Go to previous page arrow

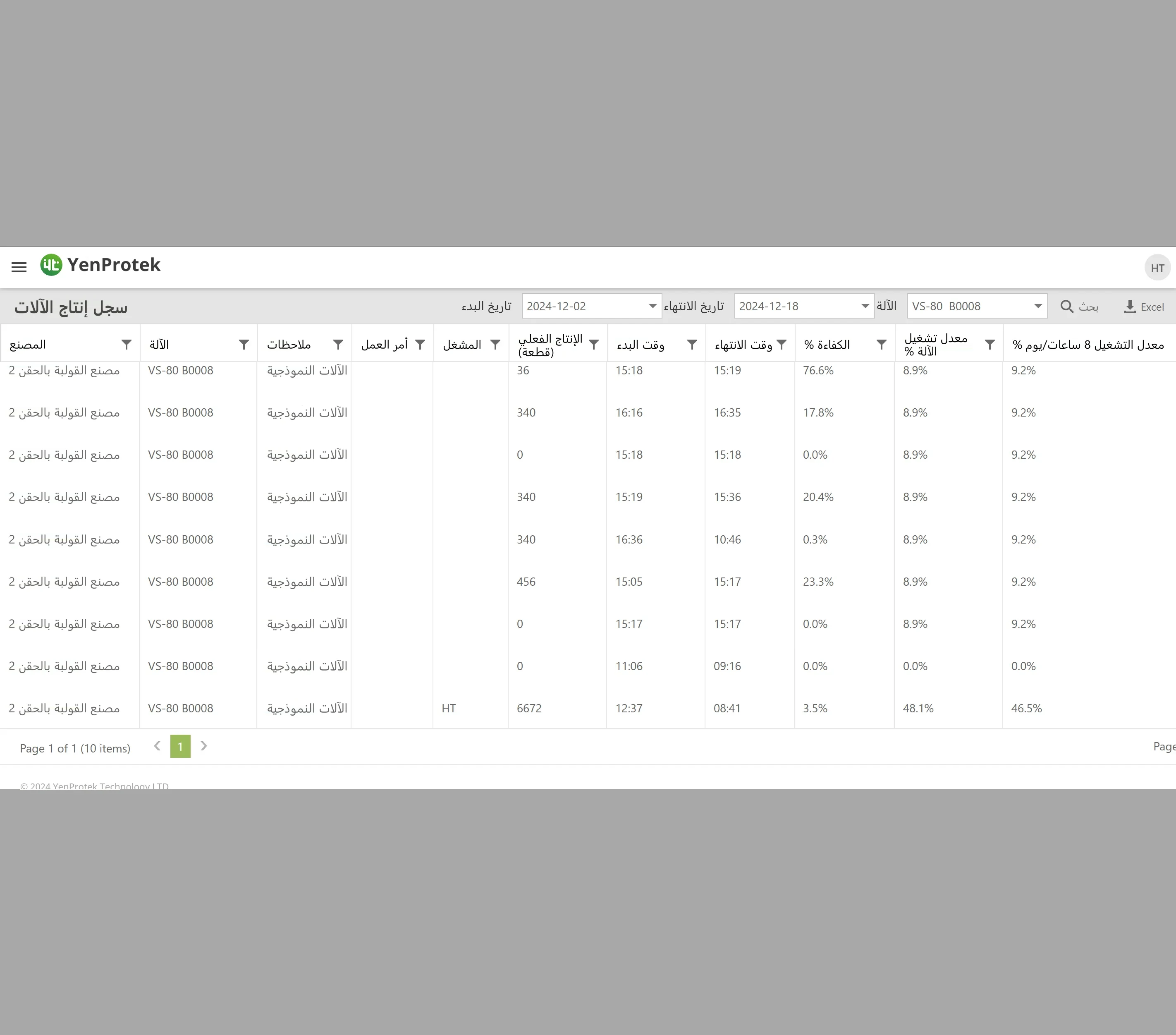[x=157, y=746]
